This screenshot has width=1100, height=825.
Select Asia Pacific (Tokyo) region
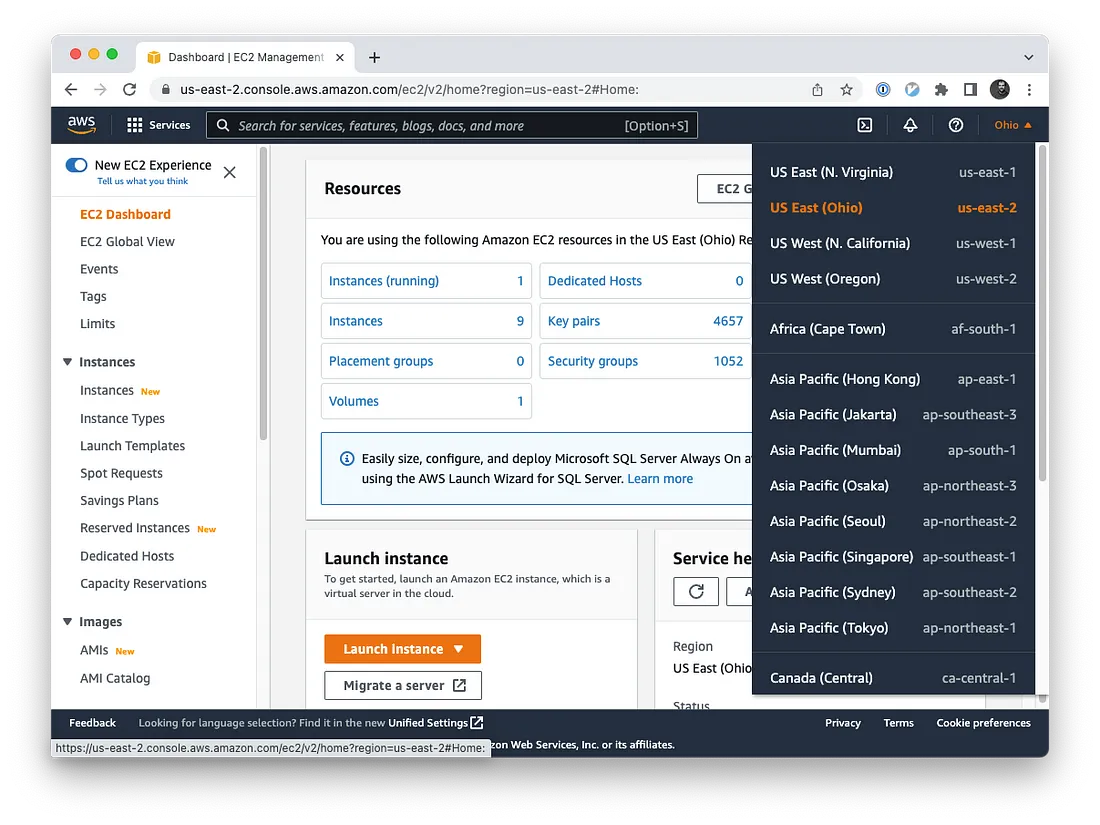click(893, 628)
